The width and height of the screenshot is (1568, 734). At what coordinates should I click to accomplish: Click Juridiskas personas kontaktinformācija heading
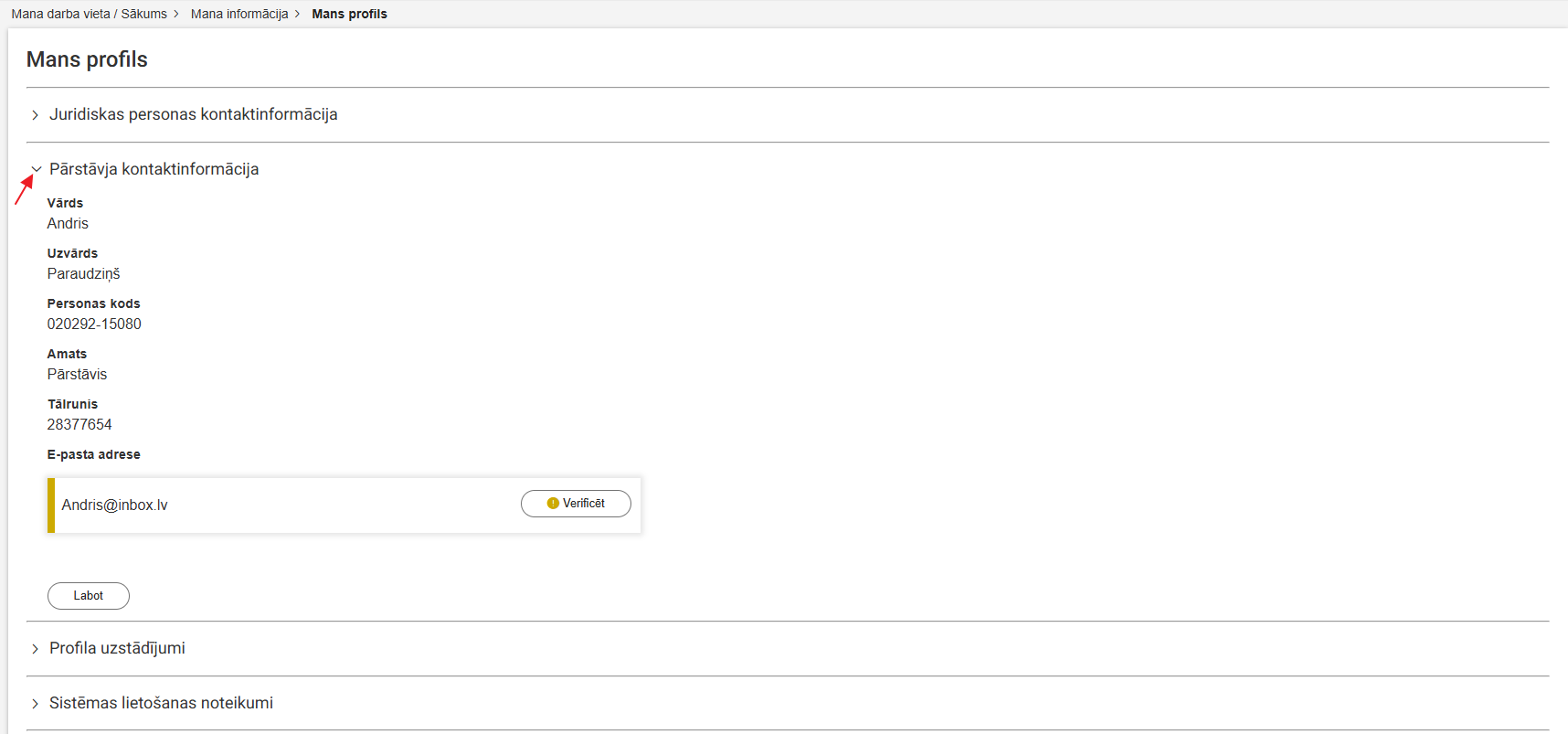coord(193,114)
